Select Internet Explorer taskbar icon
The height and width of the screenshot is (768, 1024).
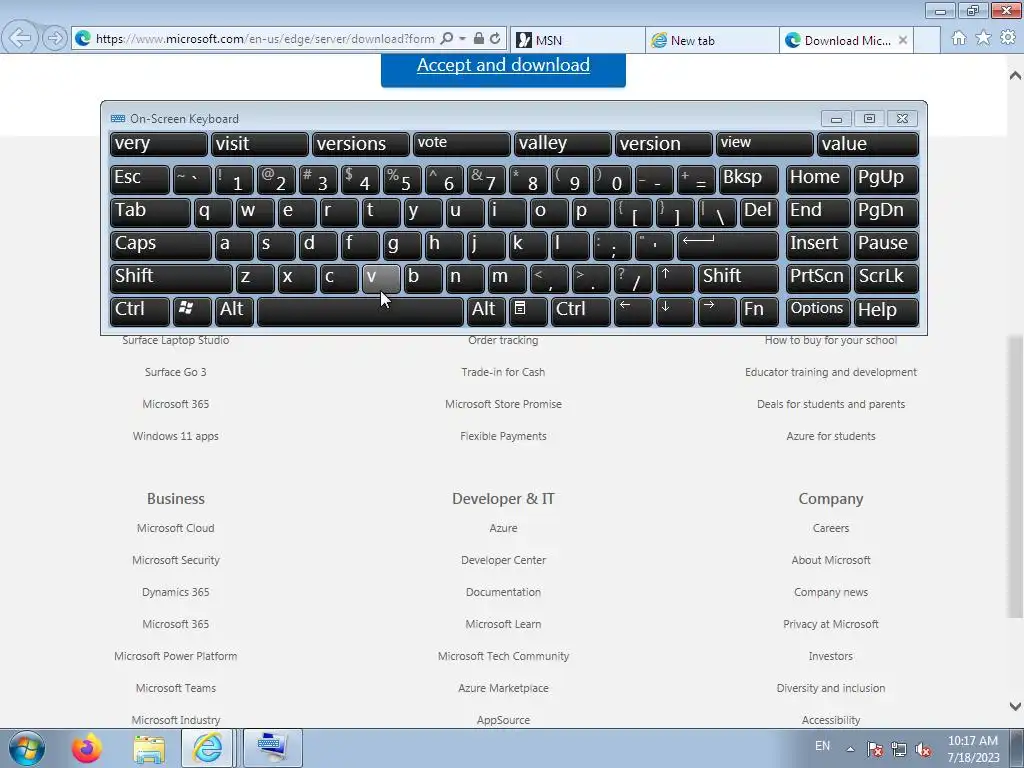click(208, 748)
